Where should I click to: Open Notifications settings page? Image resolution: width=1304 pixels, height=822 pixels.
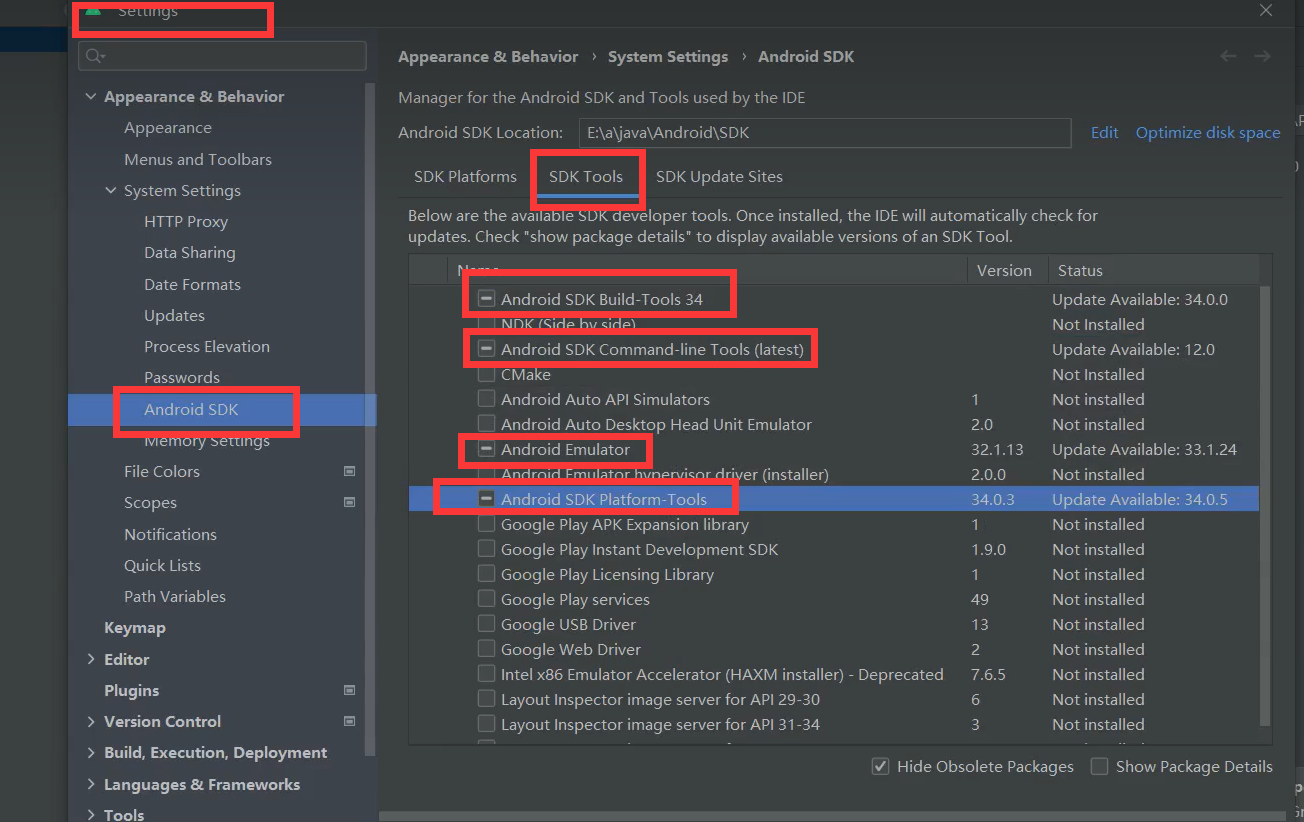[x=170, y=534]
